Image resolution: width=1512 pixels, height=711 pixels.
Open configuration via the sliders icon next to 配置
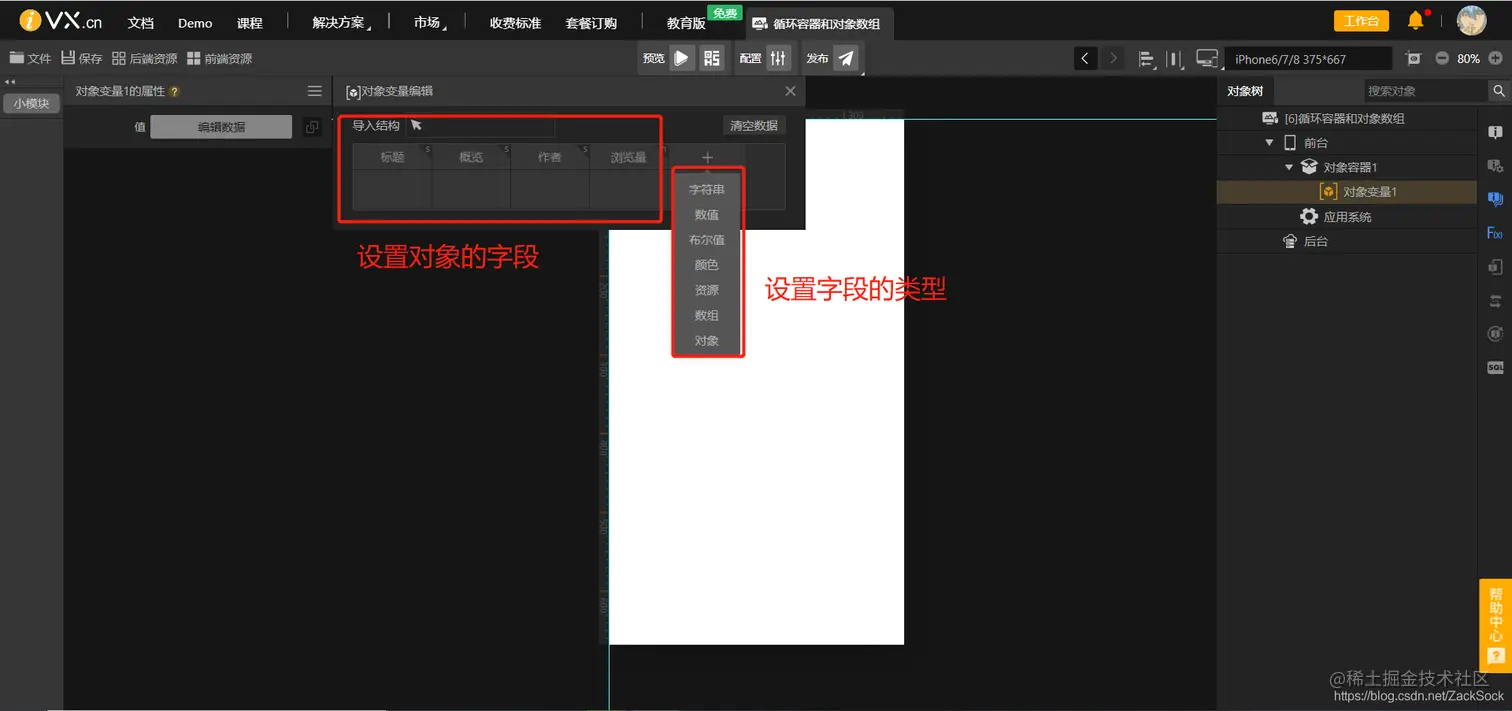(778, 58)
